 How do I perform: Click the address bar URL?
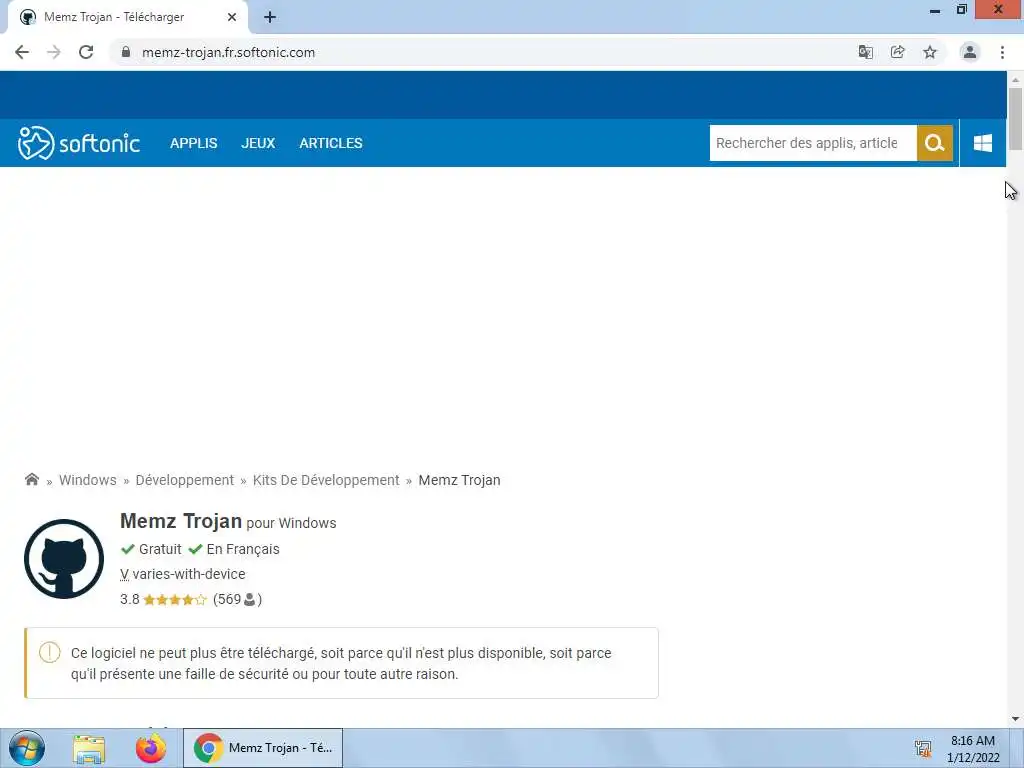[228, 52]
